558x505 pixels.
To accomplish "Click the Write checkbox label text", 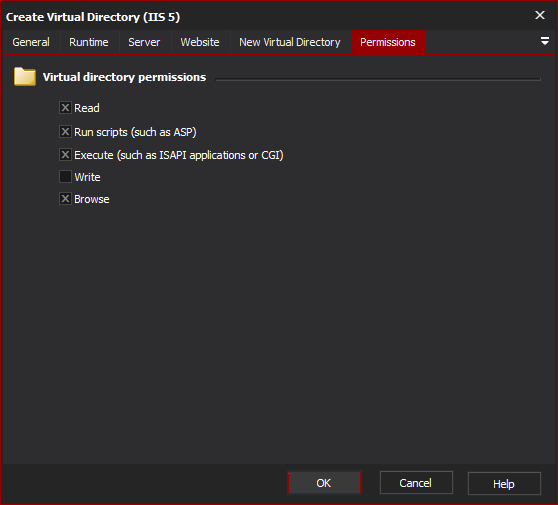I will (x=88, y=177).
